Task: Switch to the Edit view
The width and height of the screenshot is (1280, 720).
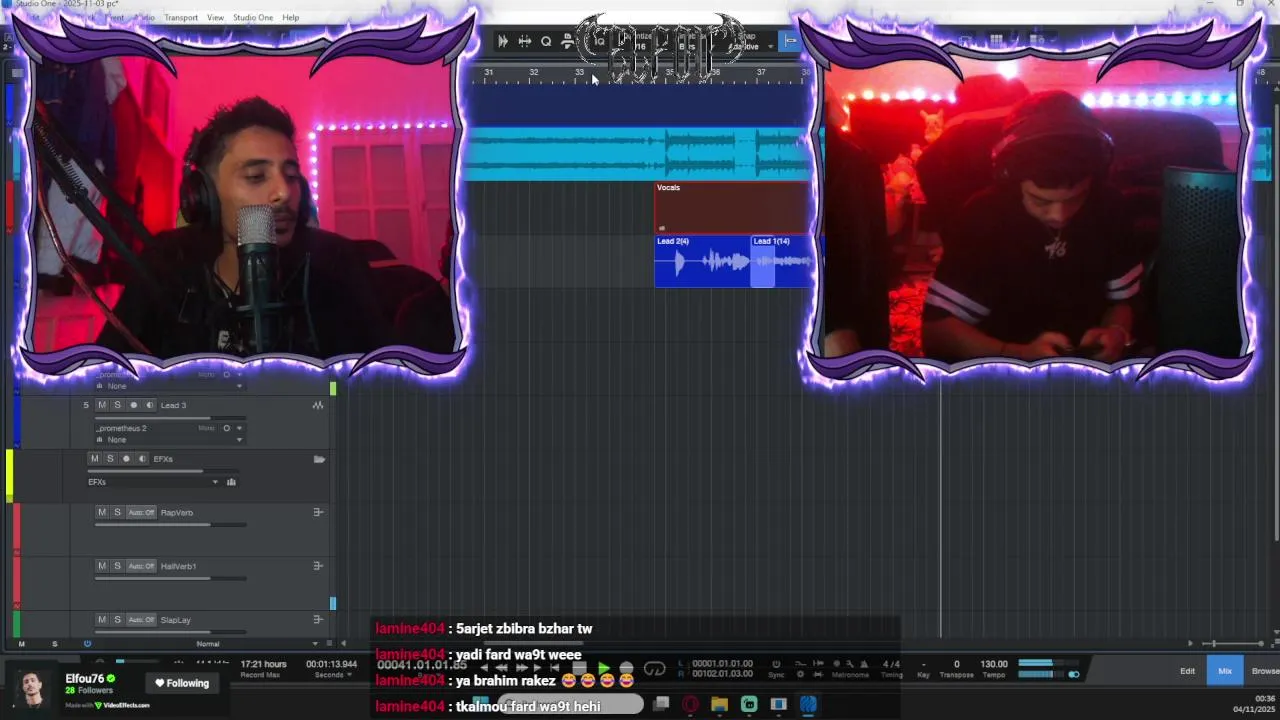Action: [1187, 671]
